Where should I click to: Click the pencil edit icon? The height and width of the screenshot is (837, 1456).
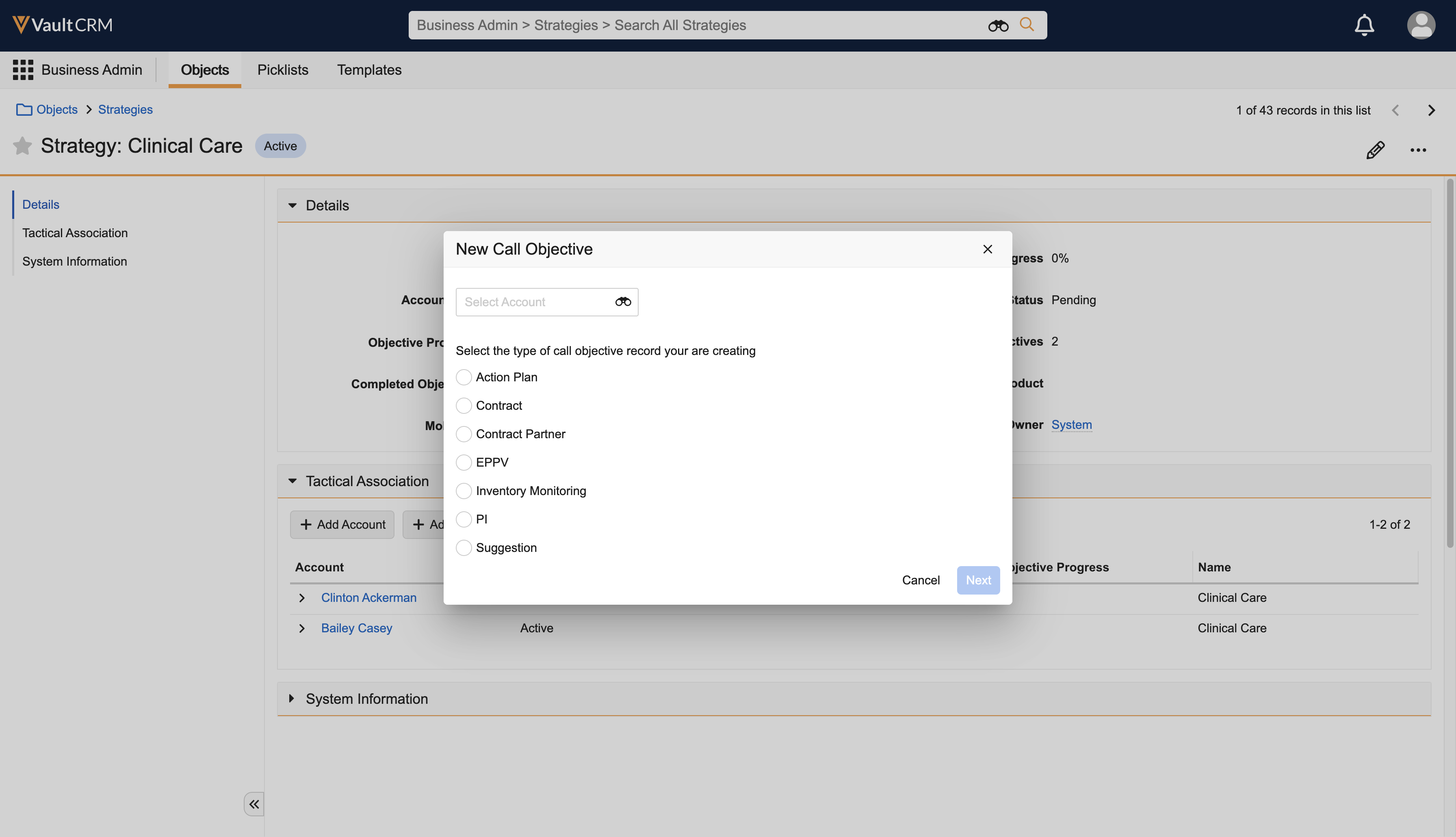[1375, 150]
